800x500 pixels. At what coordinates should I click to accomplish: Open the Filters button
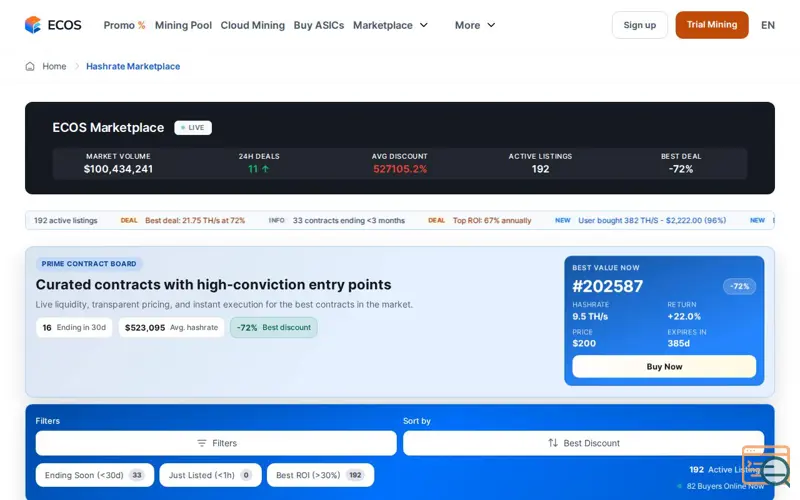tap(216, 443)
